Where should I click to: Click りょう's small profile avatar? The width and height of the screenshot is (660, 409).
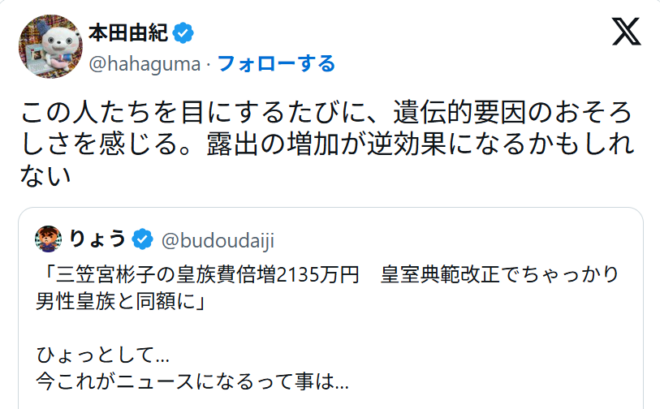pos(48,239)
